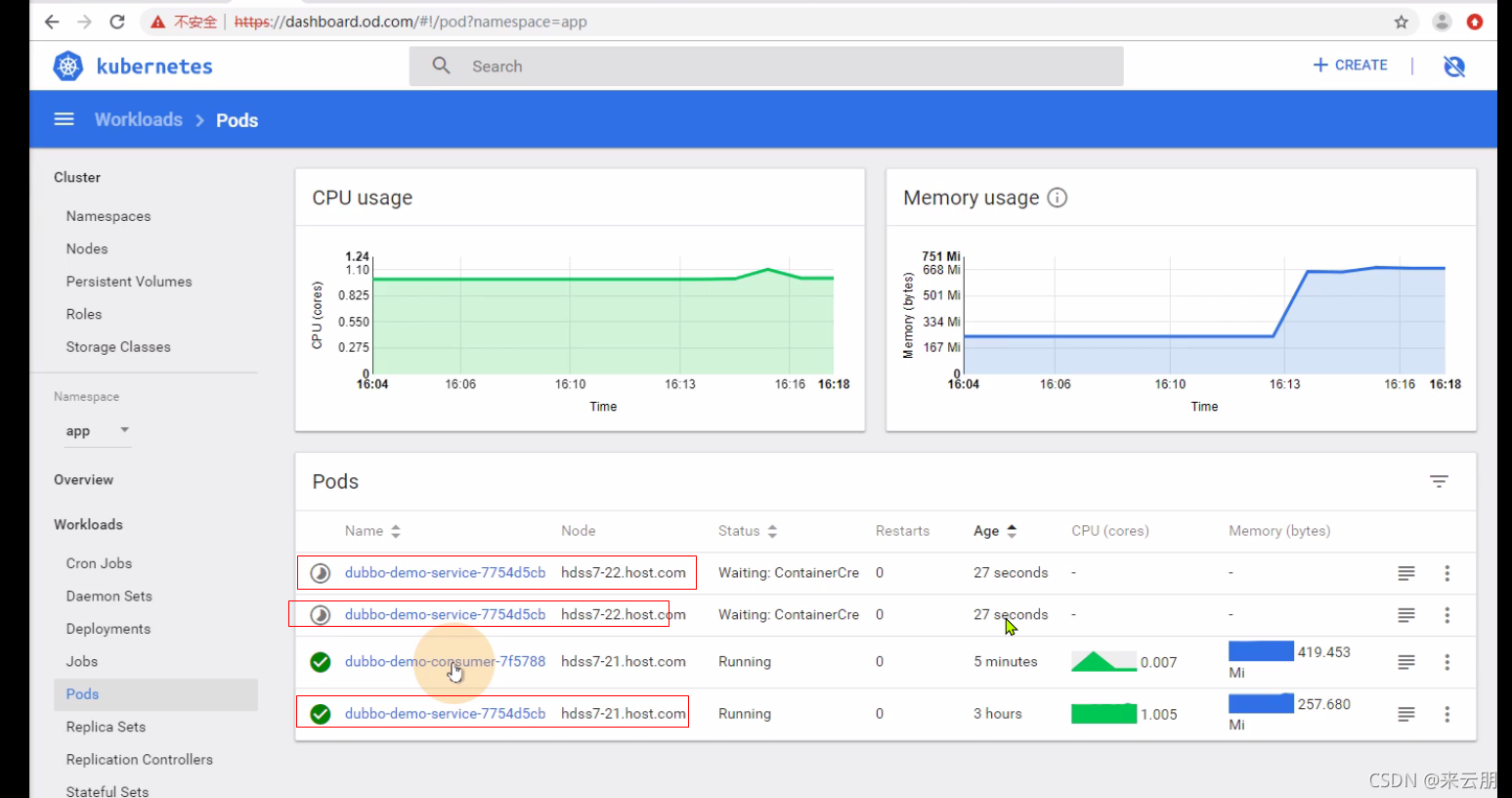Click the browser forward arrow
1512x798 pixels.
click(84, 22)
